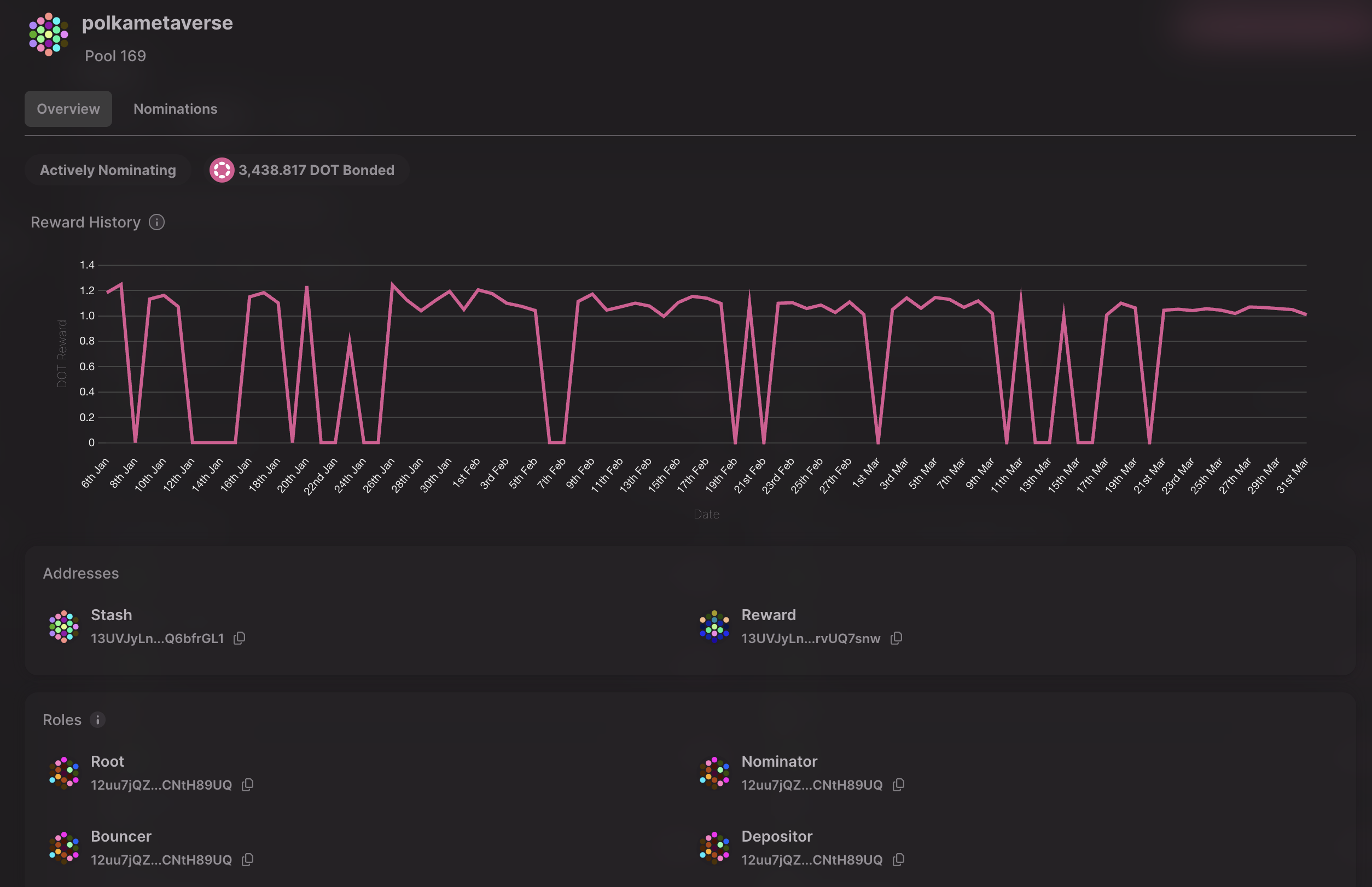Image resolution: width=1372 pixels, height=887 pixels.
Task: Copy the Nominator role address
Action: tap(898, 785)
